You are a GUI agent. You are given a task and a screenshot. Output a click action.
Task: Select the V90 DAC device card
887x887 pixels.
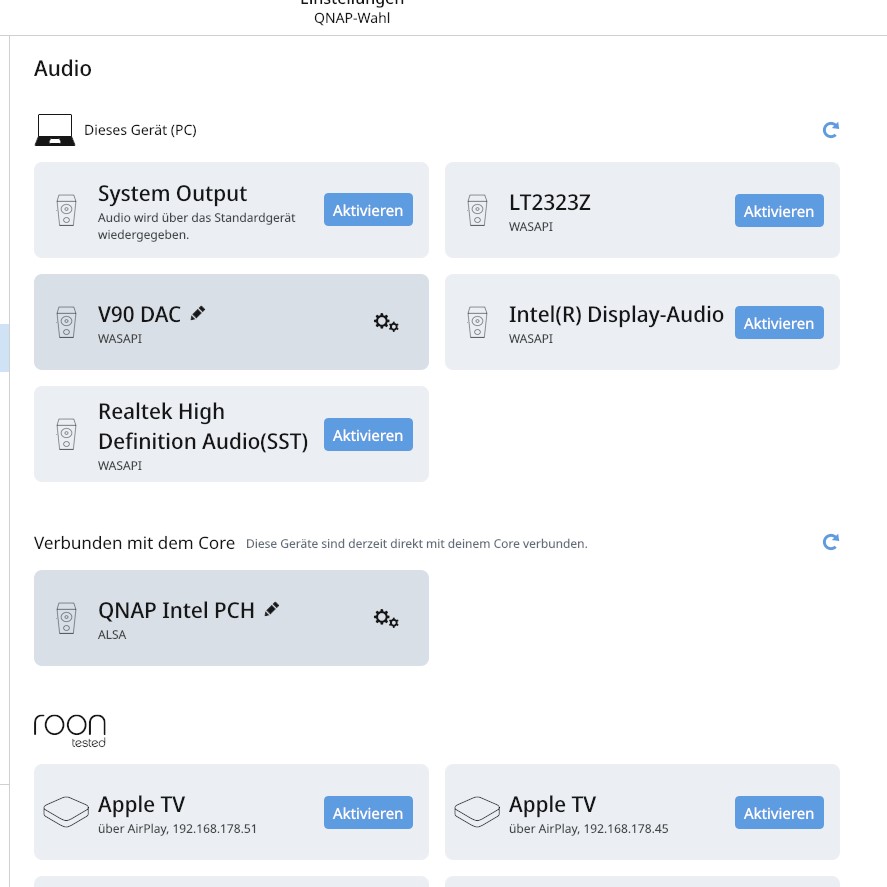[x=231, y=322]
